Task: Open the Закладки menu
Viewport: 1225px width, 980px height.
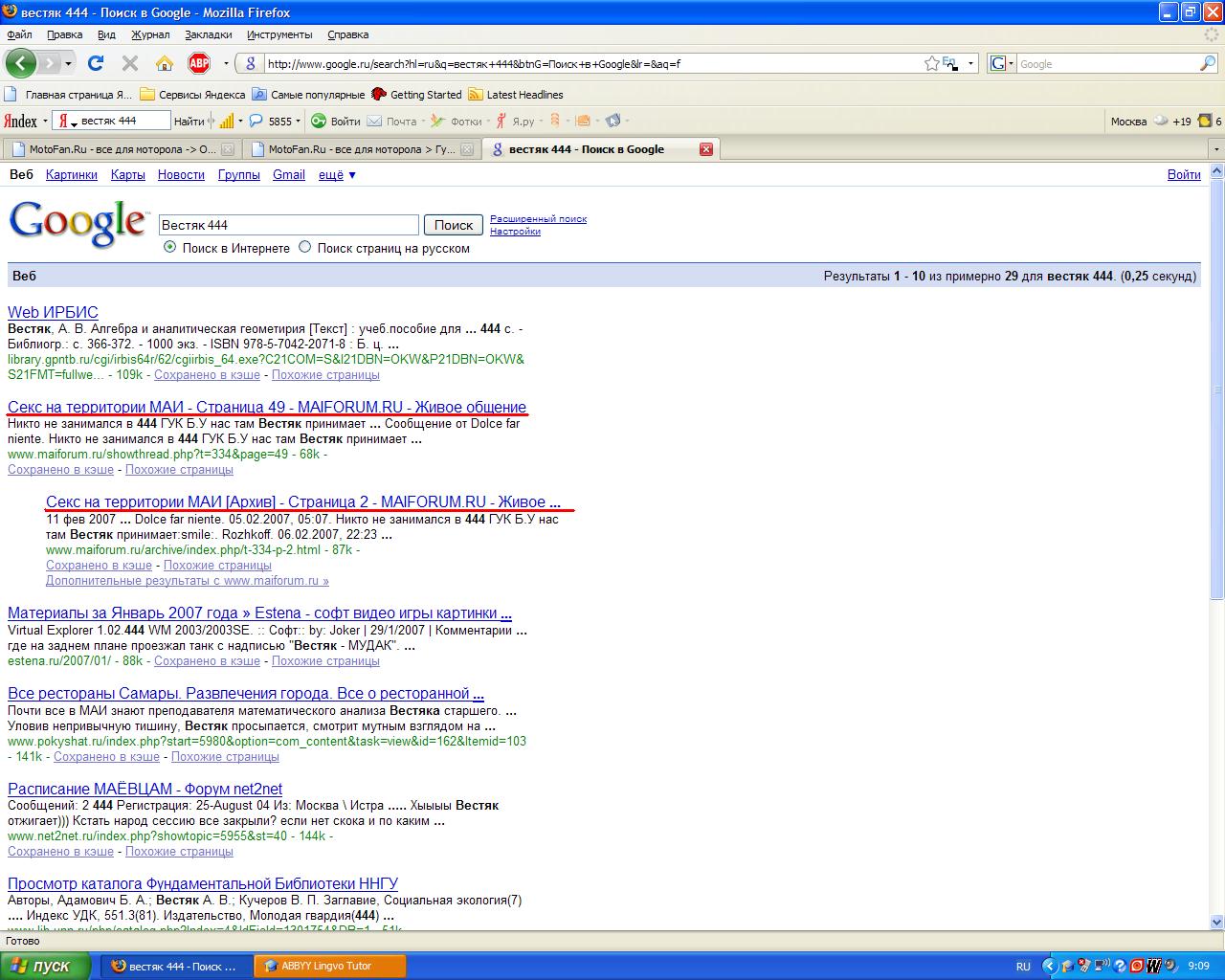Action: click(x=209, y=34)
